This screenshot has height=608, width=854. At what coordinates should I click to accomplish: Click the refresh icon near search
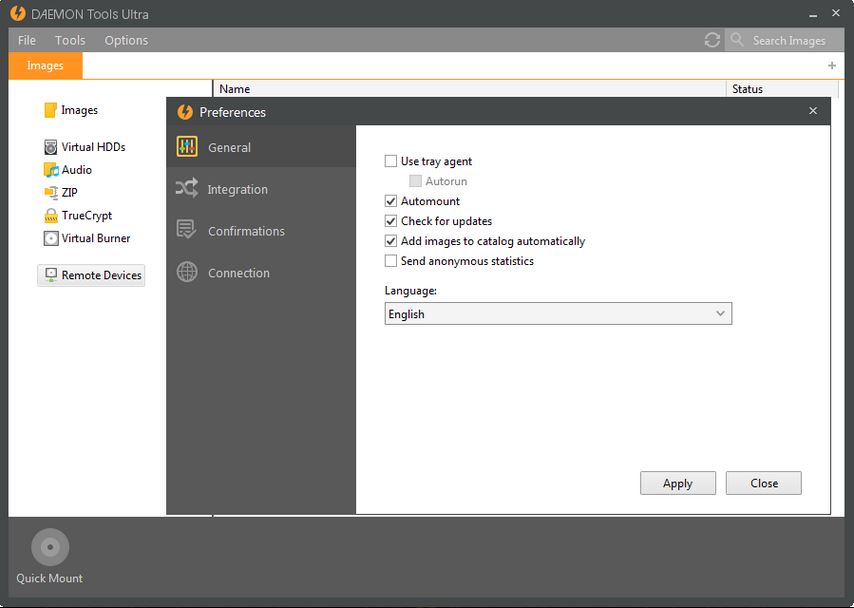(x=712, y=40)
